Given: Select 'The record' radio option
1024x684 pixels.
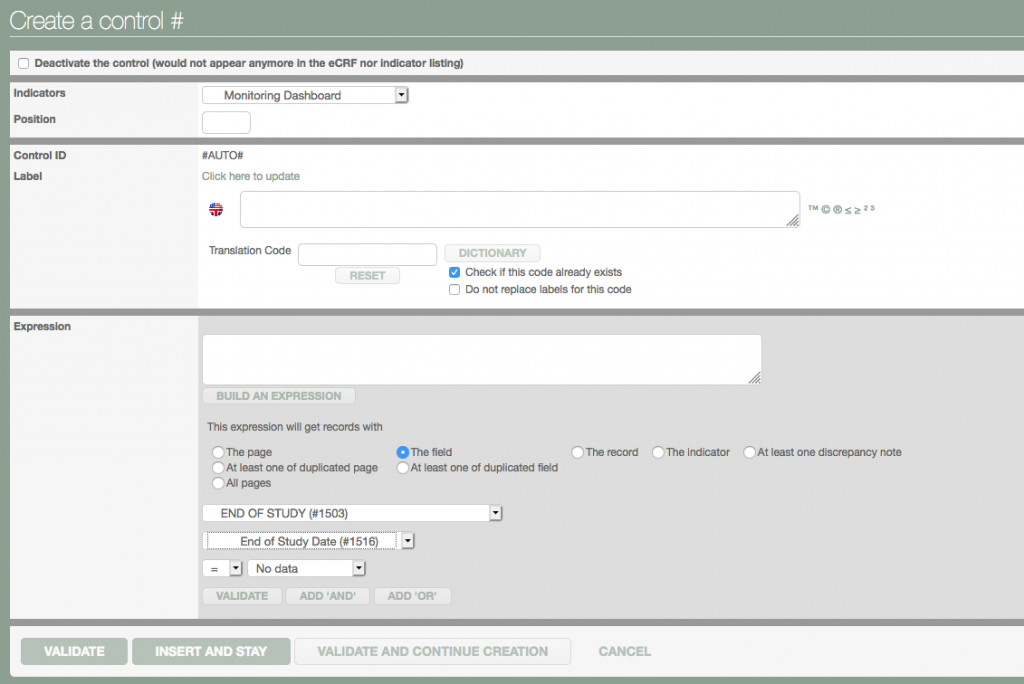Looking at the screenshot, I should pyautogui.click(x=578, y=452).
